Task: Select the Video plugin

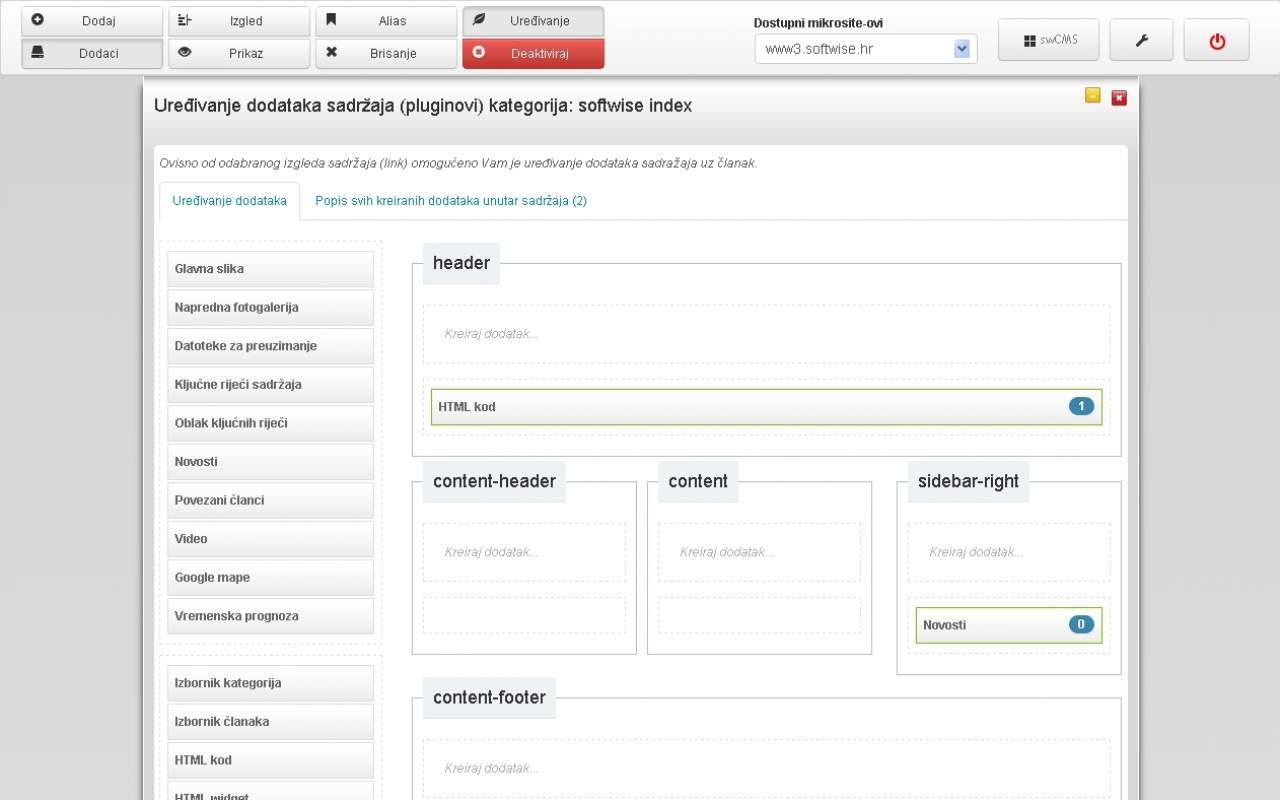Action: coord(270,539)
